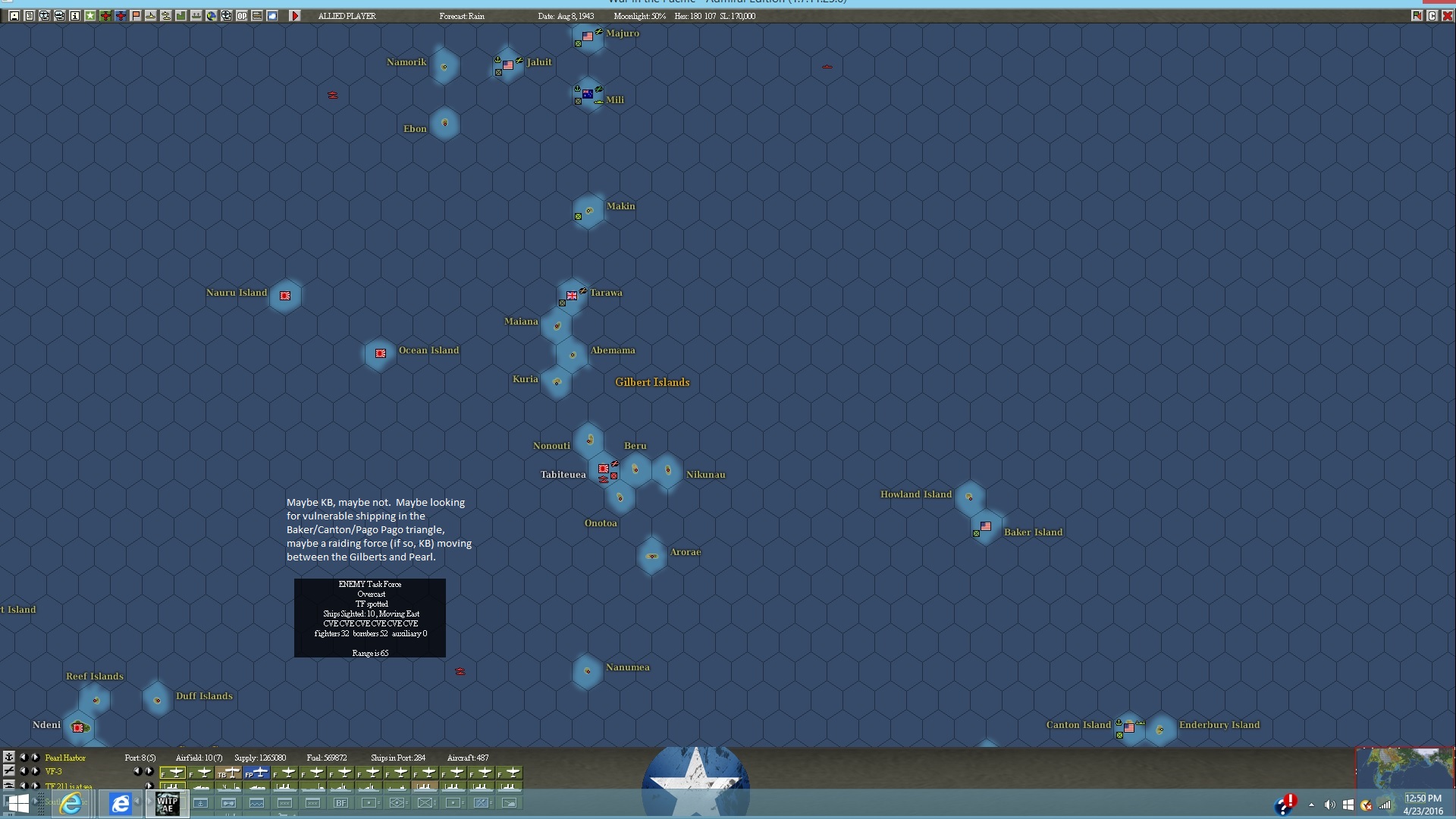Select the Mili Australian base flag

tap(588, 94)
